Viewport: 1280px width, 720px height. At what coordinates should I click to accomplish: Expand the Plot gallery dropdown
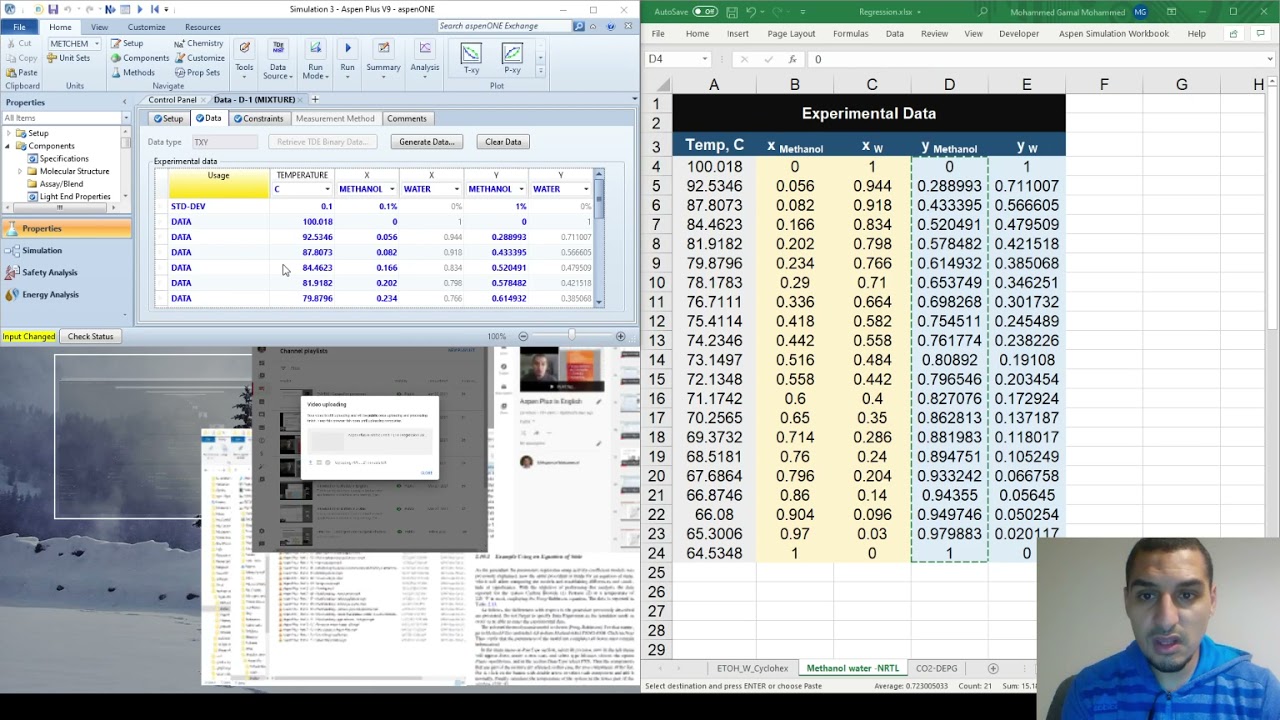coord(541,71)
